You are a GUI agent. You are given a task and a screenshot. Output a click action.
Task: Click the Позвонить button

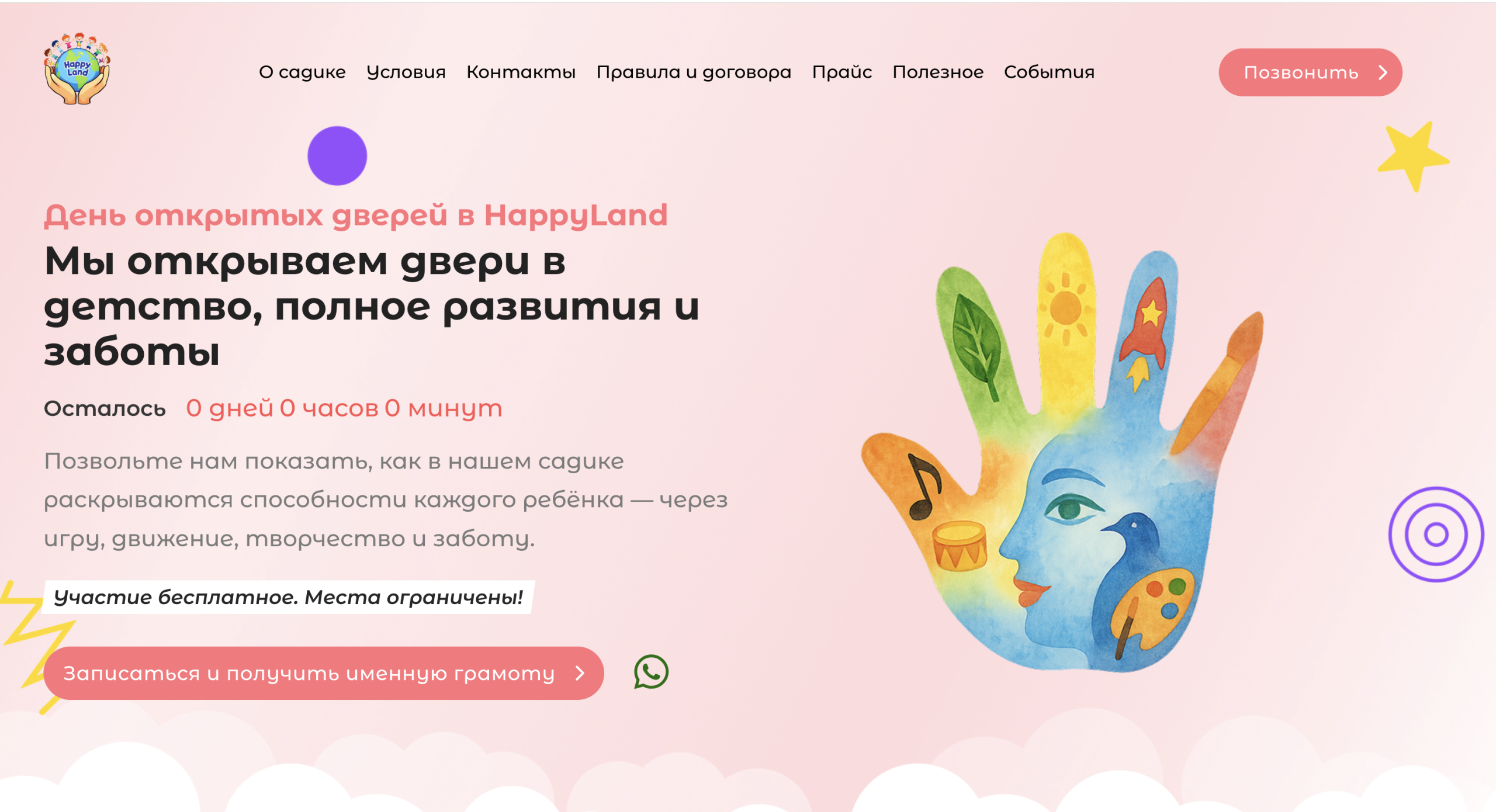click(x=1310, y=72)
